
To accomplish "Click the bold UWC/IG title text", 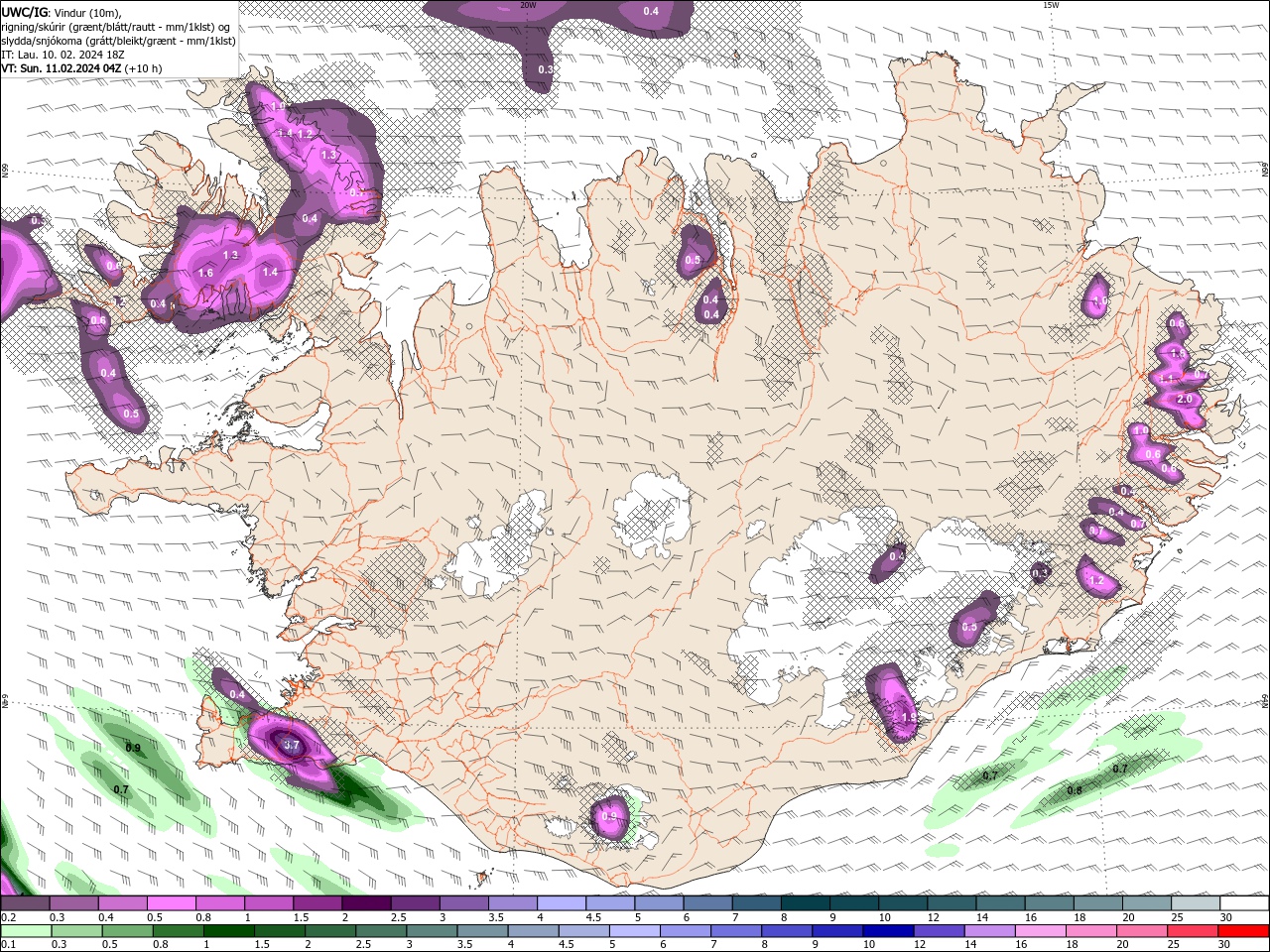I will click(24, 12).
